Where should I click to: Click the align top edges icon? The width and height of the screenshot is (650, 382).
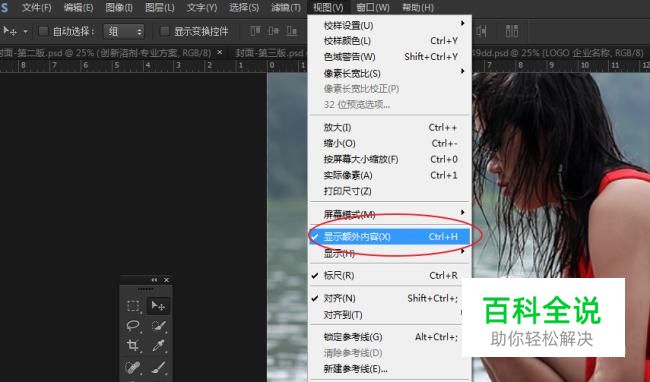click(255, 31)
